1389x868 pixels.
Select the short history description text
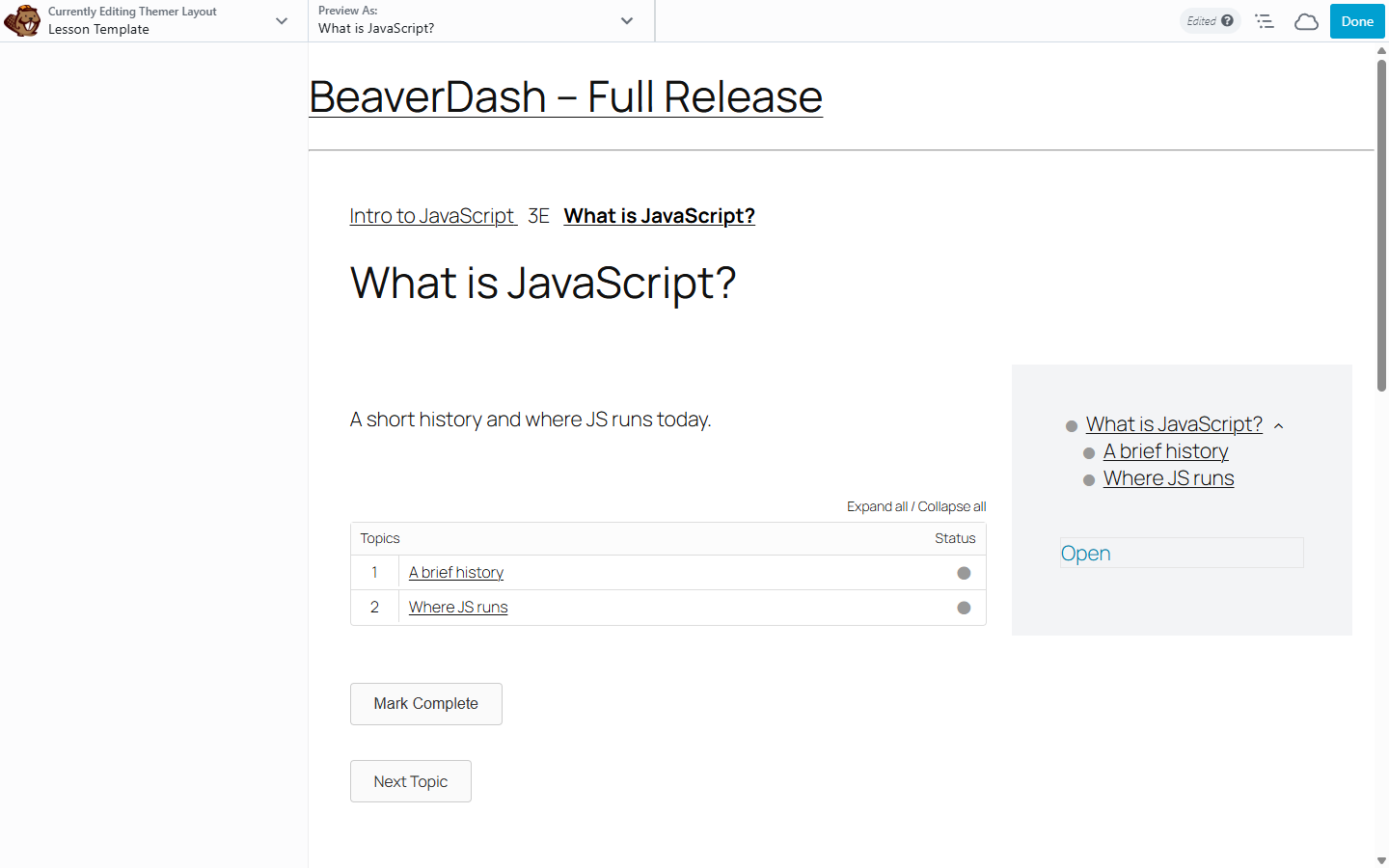click(531, 420)
